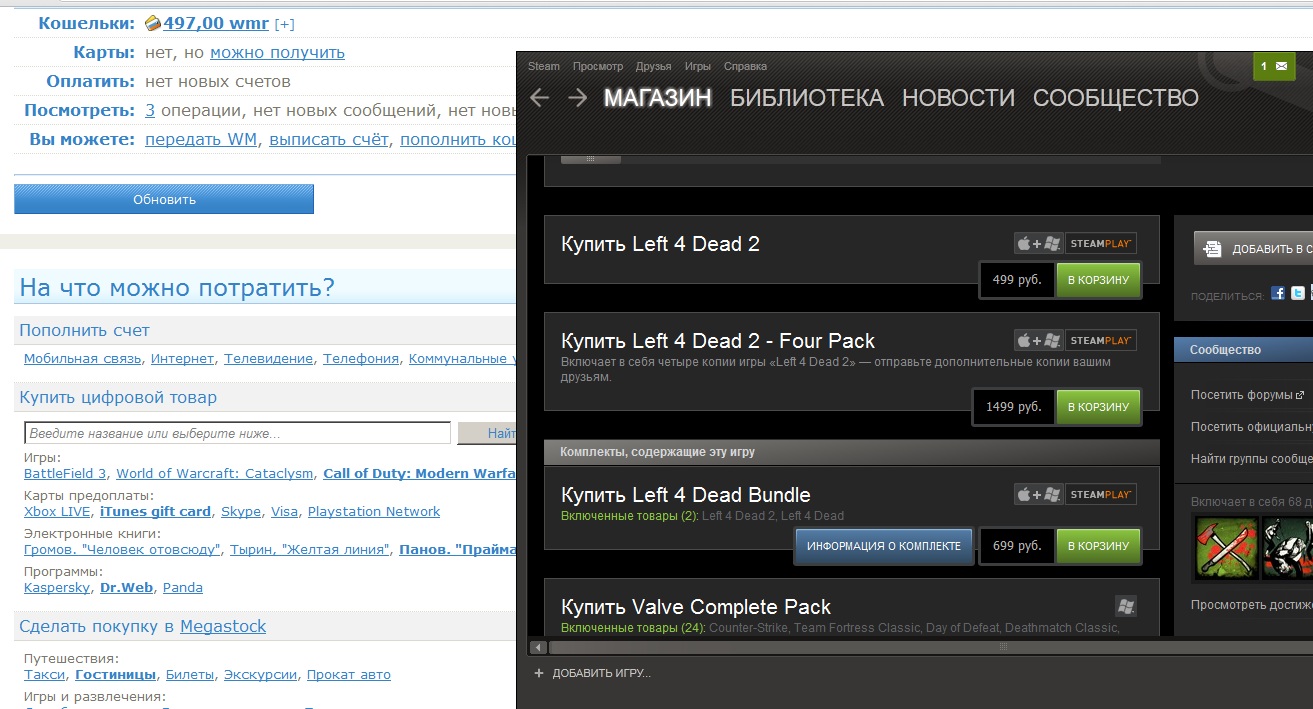Add Left 4 Dead Bundle to cart
Viewport: 1313px width, 709px height.
click(x=1099, y=546)
